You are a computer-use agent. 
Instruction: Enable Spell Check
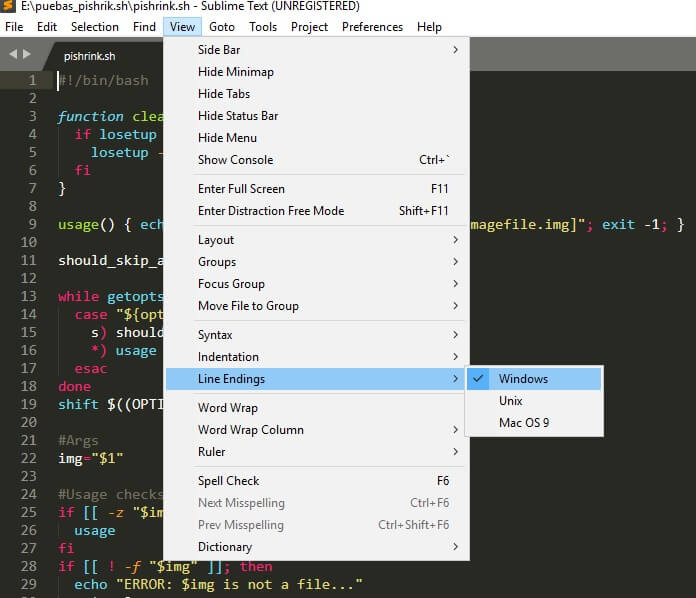point(228,481)
